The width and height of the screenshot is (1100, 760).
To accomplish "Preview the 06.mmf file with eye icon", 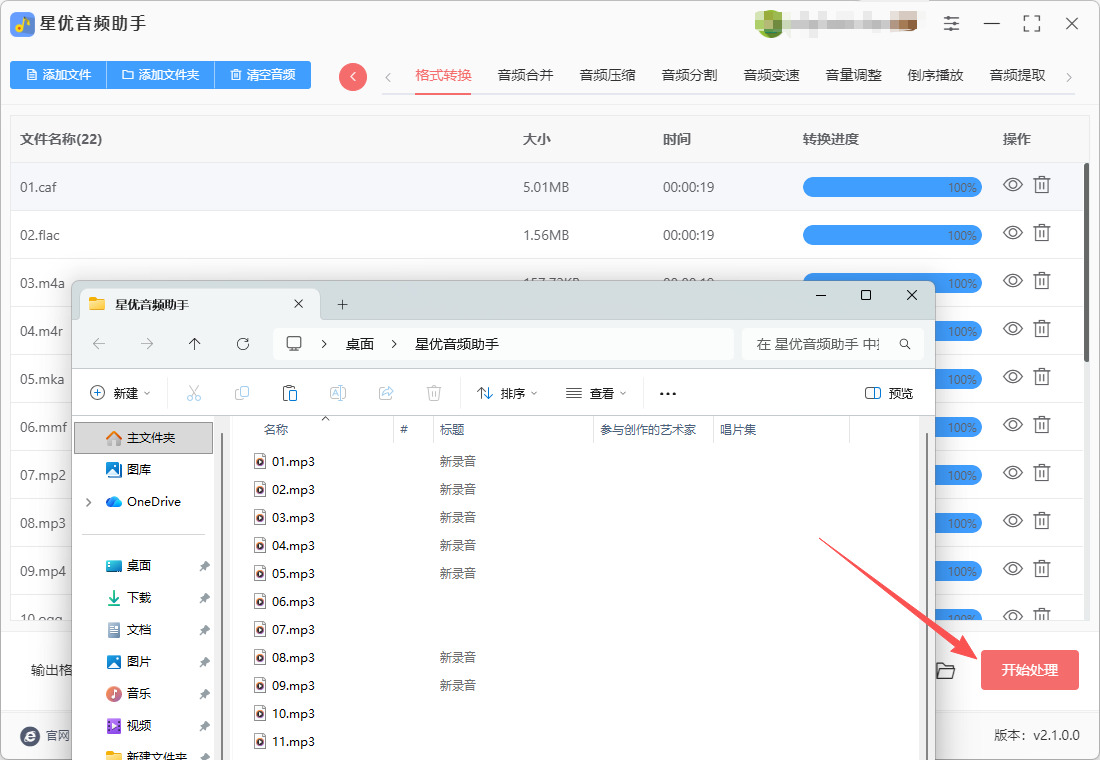I will 1012,425.
